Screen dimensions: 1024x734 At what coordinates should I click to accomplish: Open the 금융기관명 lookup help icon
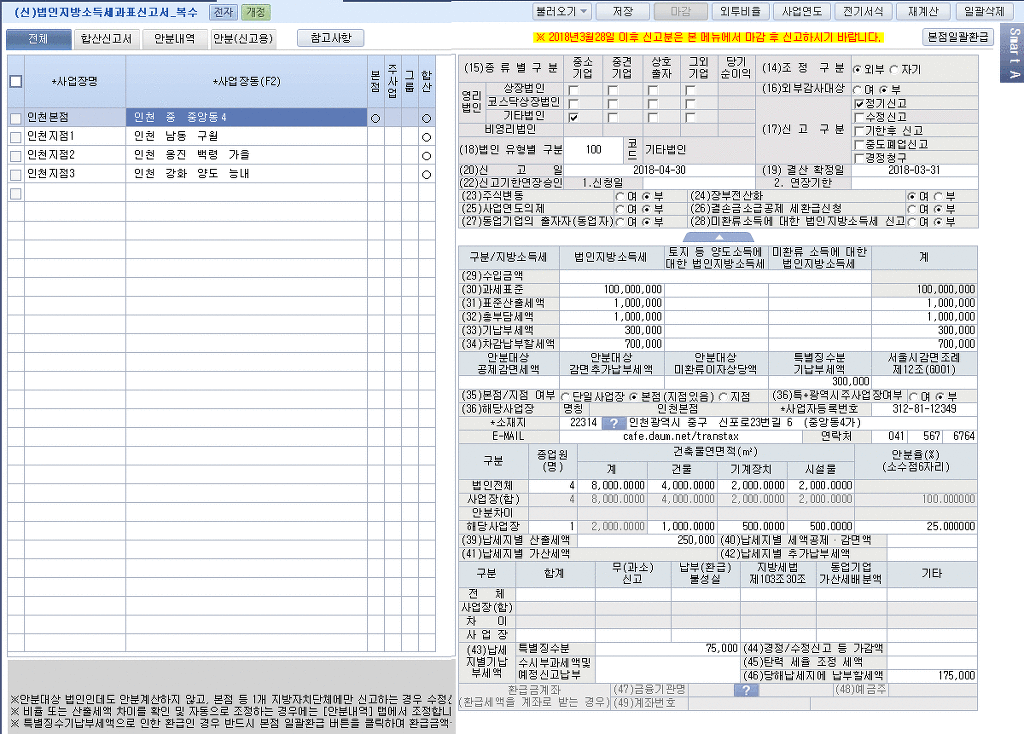coord(746,690)
